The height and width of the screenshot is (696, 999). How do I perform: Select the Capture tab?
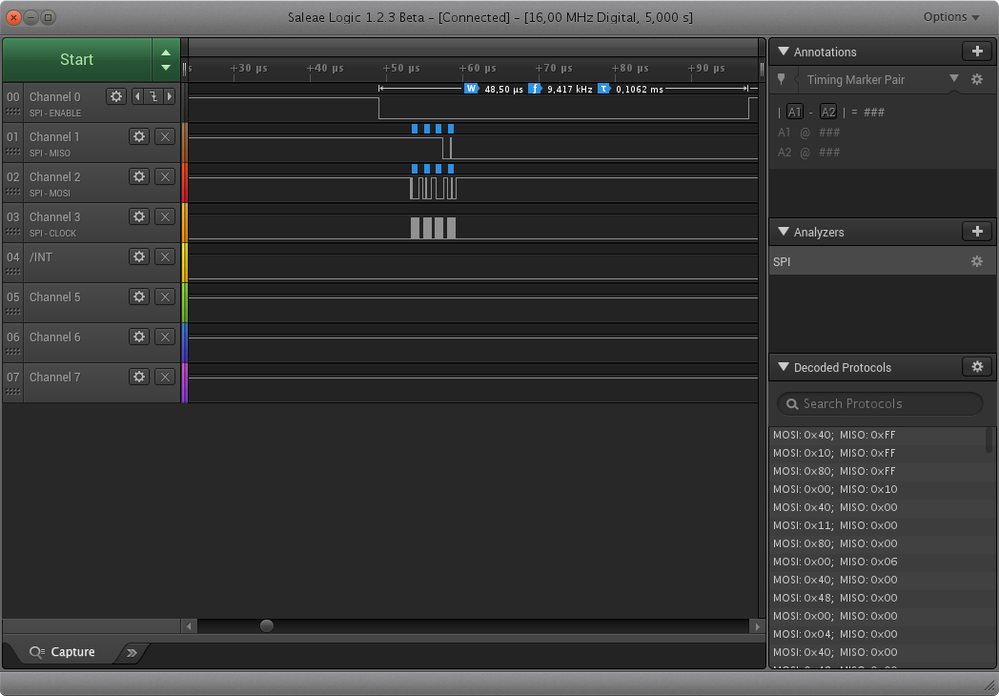click(62, 652)
